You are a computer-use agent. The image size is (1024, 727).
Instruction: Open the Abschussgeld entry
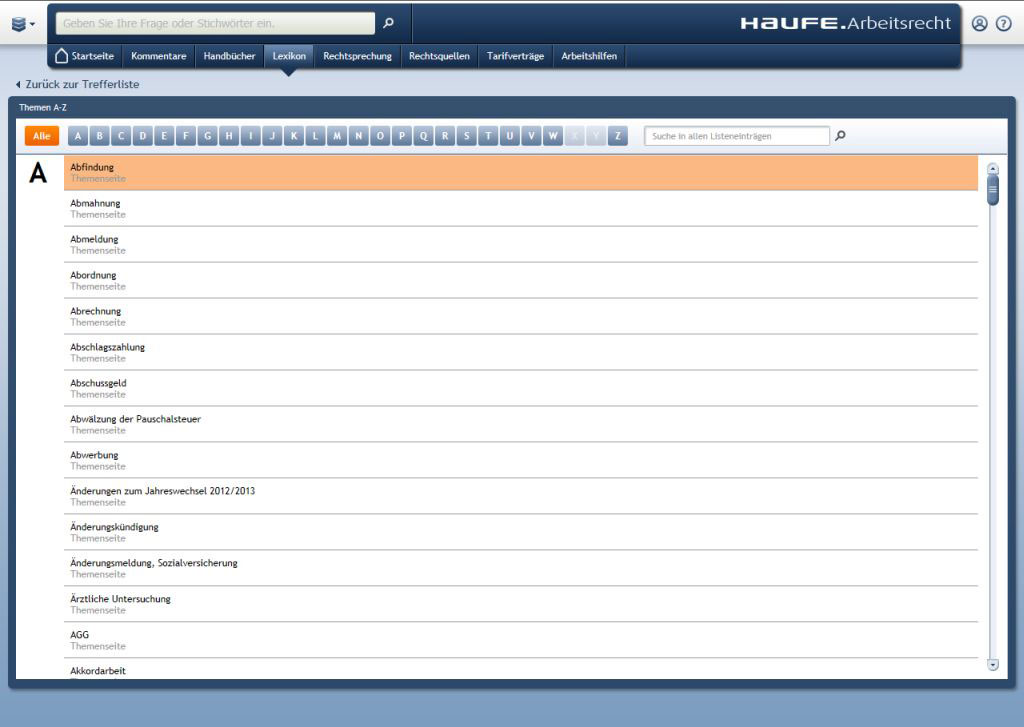[x=520, y=388]
